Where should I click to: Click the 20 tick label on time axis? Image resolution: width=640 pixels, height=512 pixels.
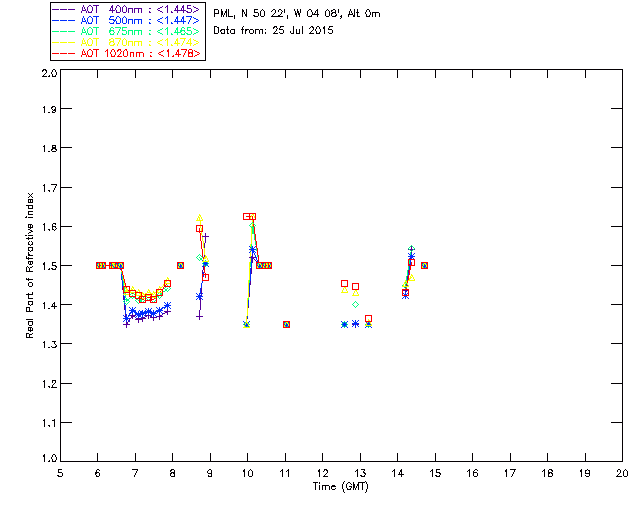622,473
